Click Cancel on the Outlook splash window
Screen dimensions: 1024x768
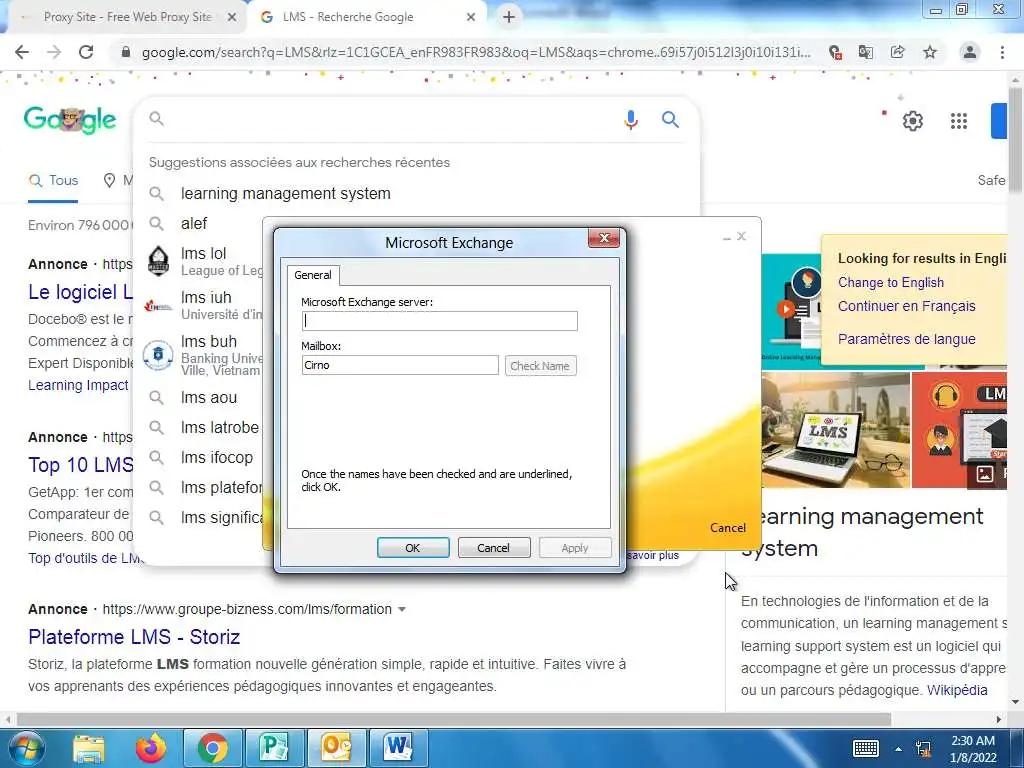(x=728, y=528)
